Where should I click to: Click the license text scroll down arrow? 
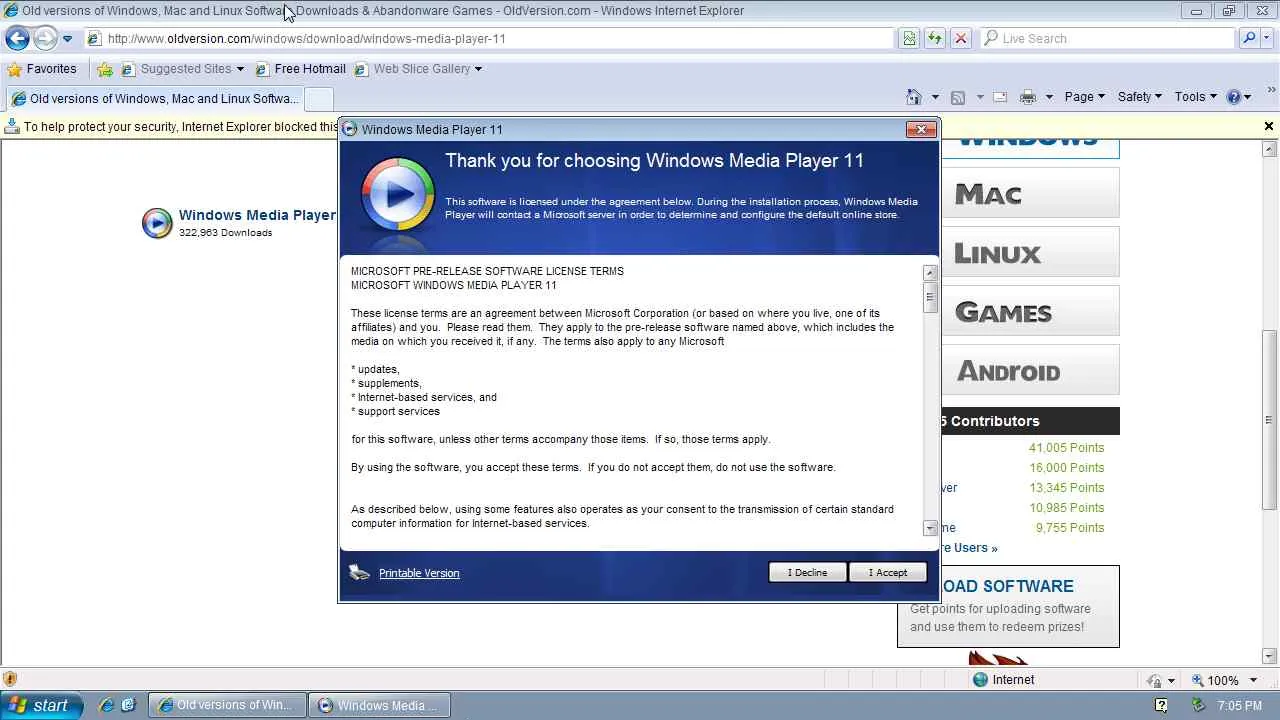click(930, 528)
